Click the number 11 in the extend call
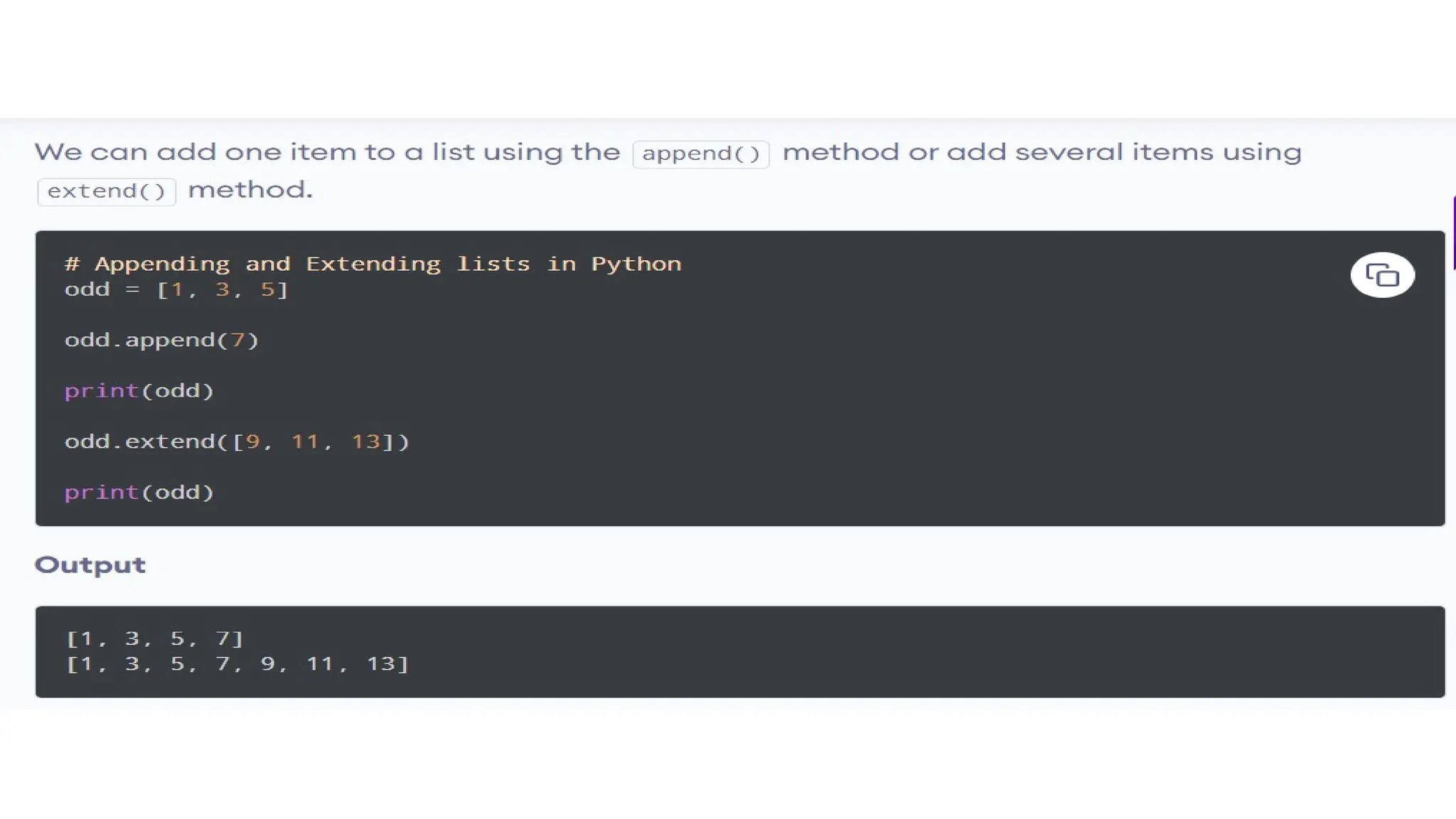Image resolution: width=1456 pixels, height=819 pixels. tap(305, 441)
